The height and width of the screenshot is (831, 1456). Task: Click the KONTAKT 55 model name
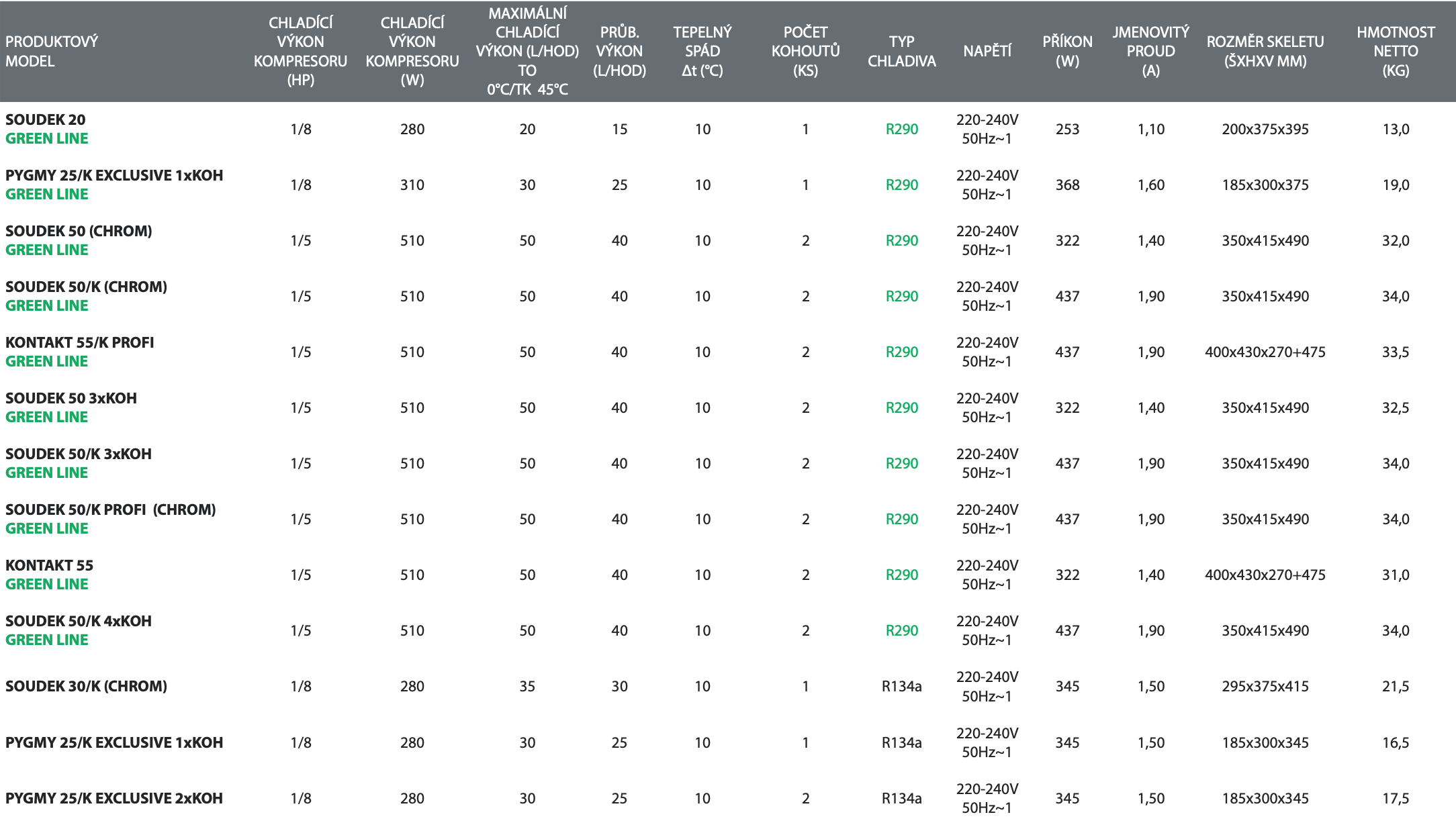coord(49,565)
